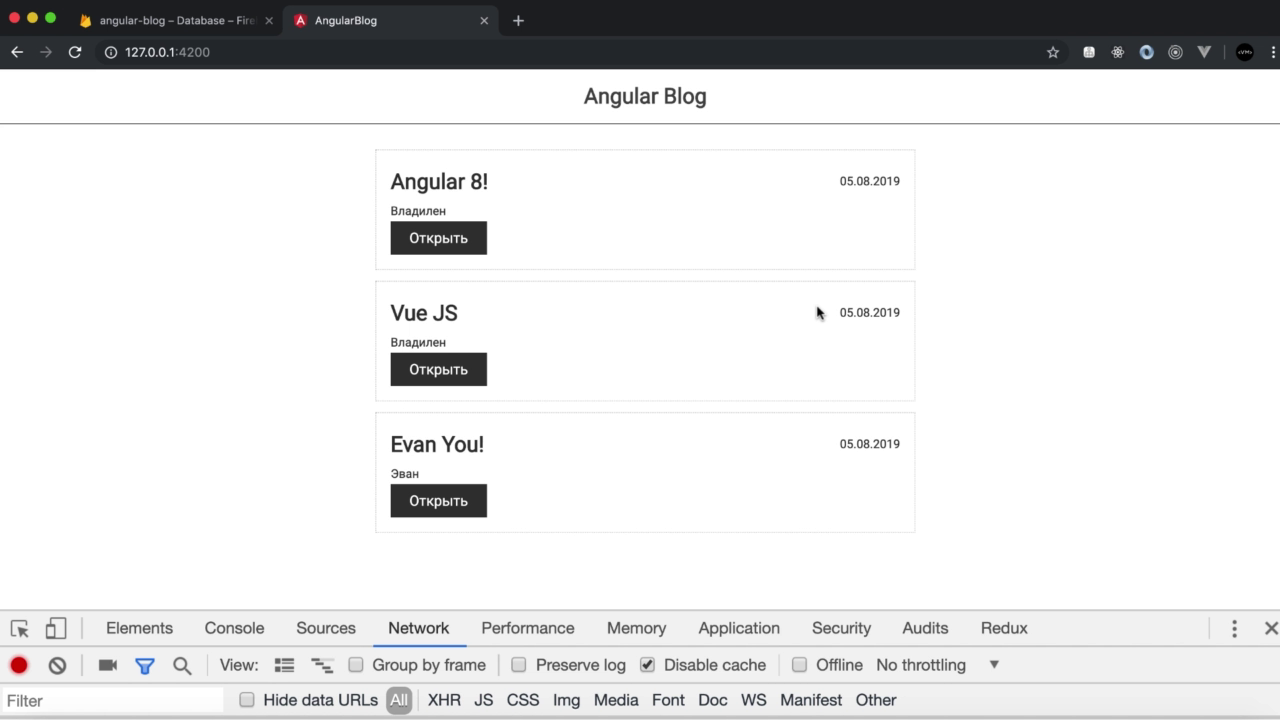
Task: Go back using the browser back arrow
Action: [17, 52]
